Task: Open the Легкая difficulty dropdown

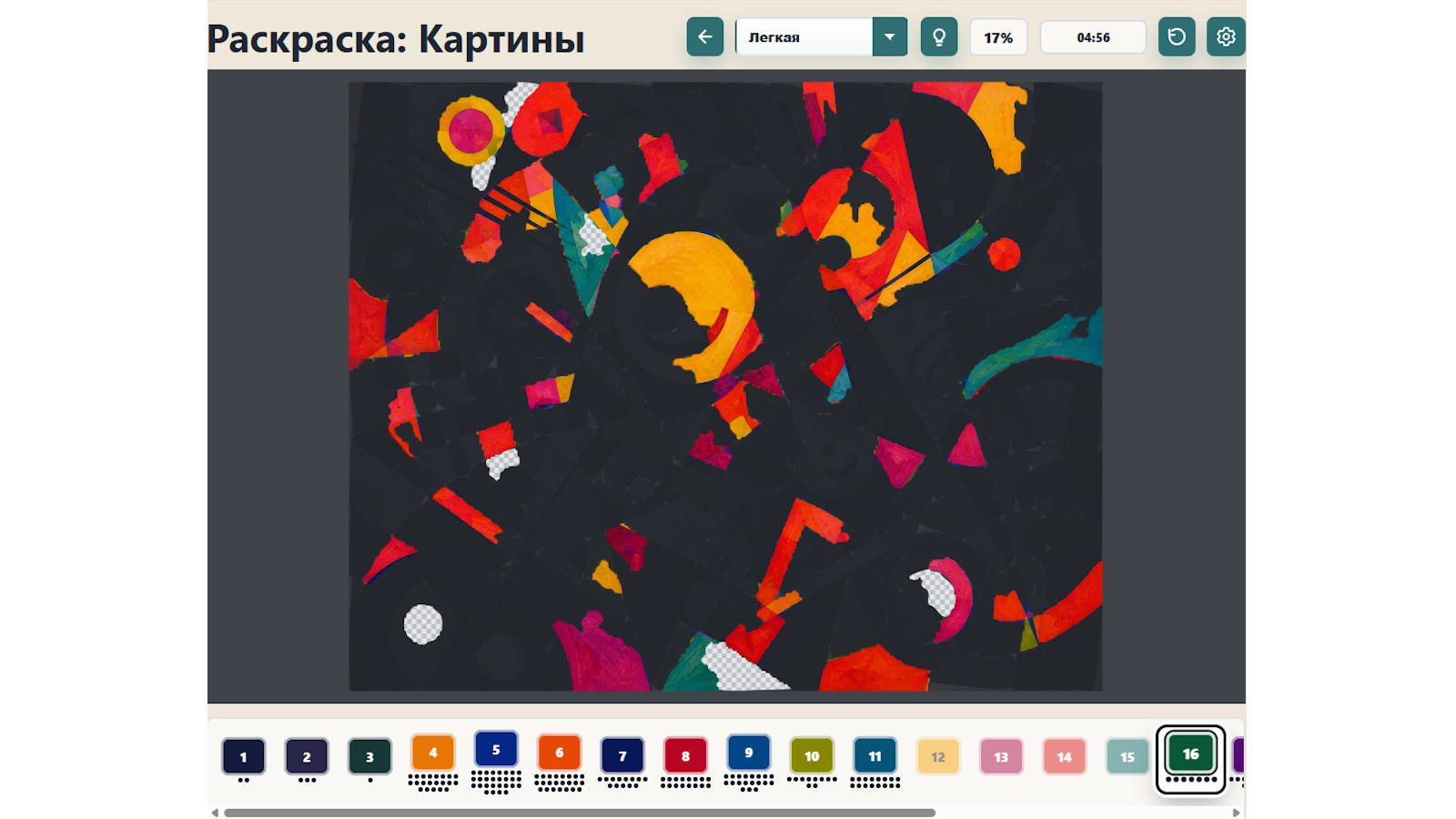Action: click(x=821, y=37)
